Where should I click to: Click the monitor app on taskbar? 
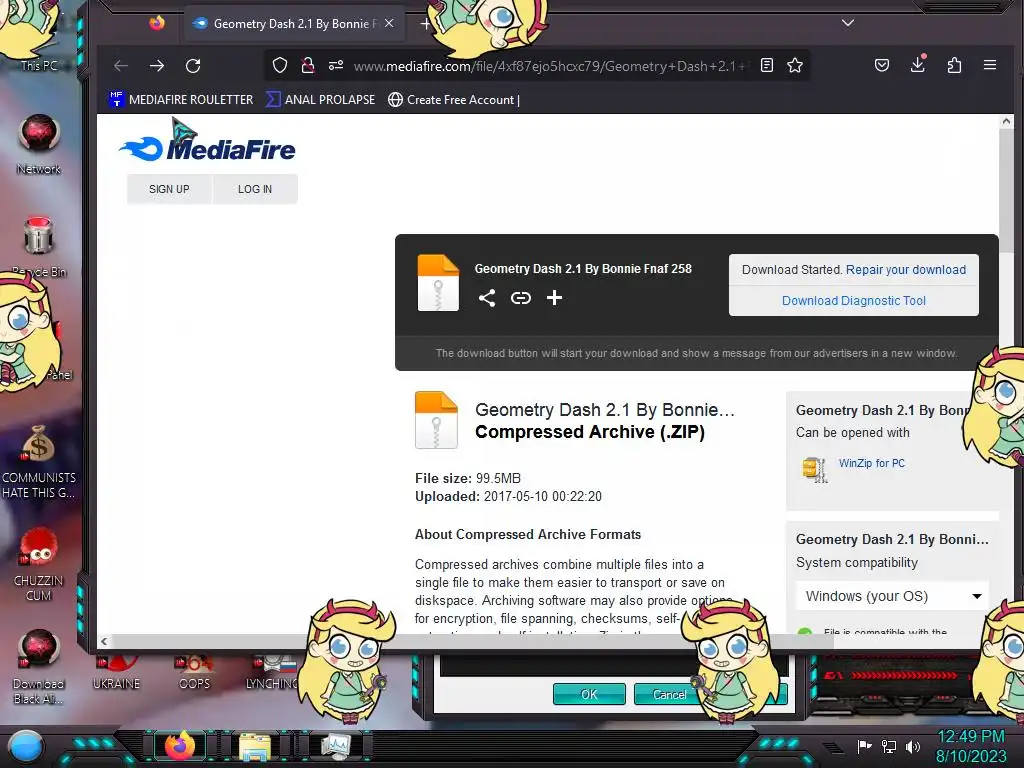[336, 746]
